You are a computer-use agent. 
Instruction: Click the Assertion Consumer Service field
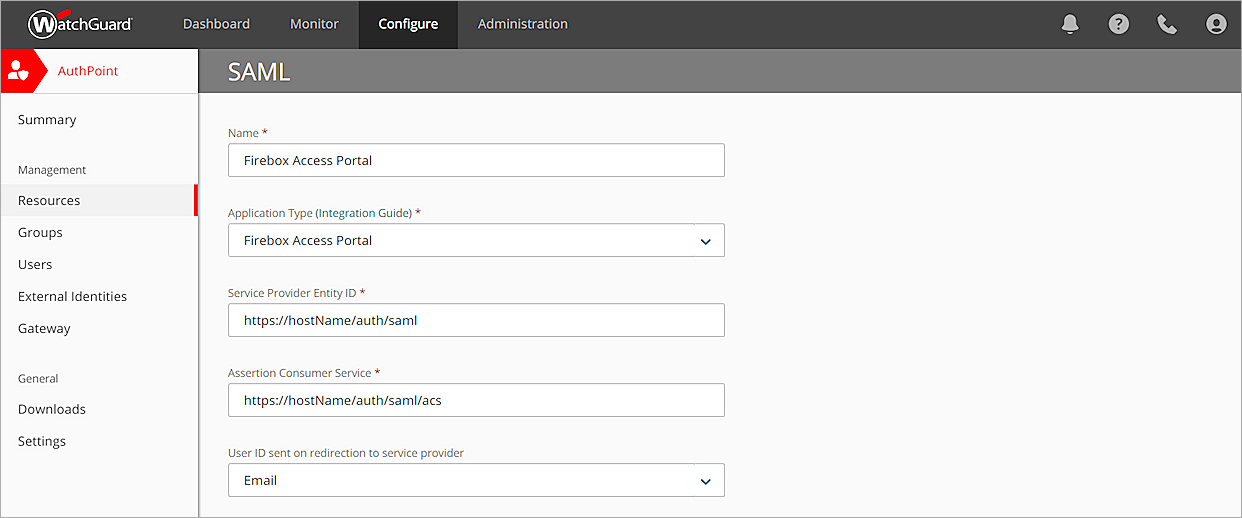pos(476,400)
